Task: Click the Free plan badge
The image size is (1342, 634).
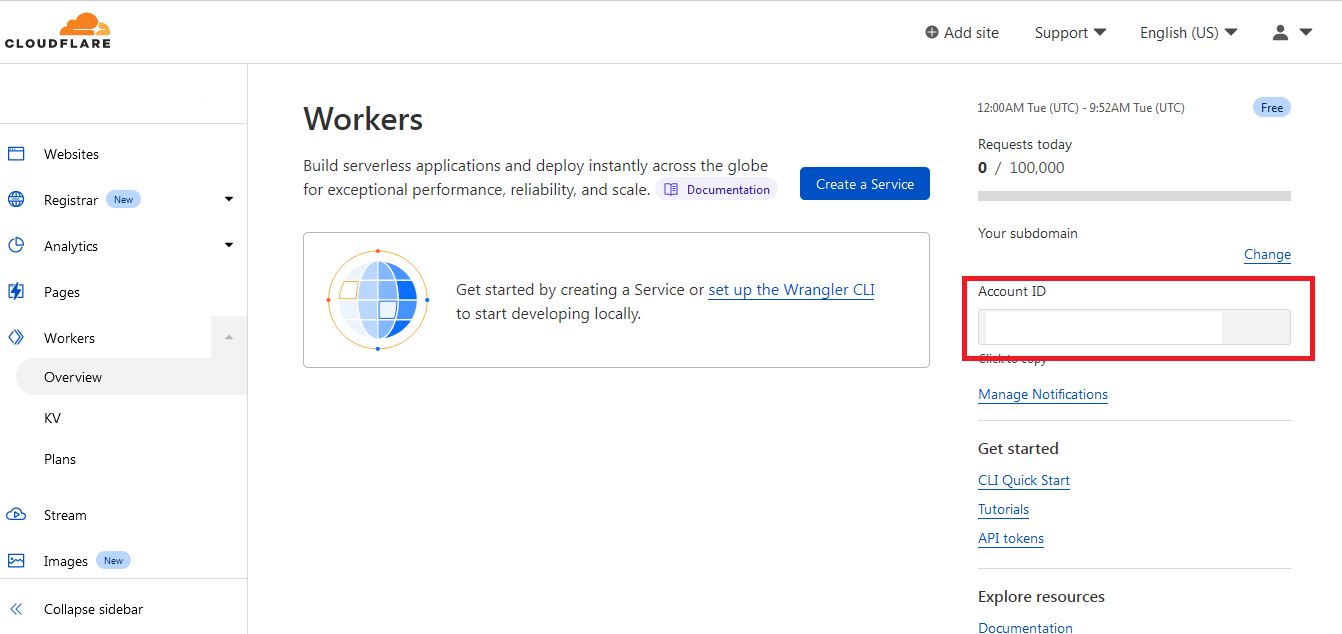Action: 1272,107
